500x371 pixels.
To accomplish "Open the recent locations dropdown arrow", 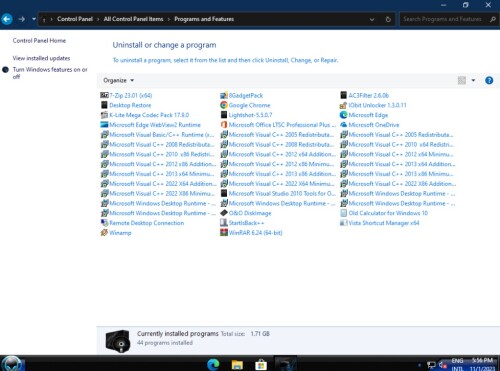I will (34, 19).
